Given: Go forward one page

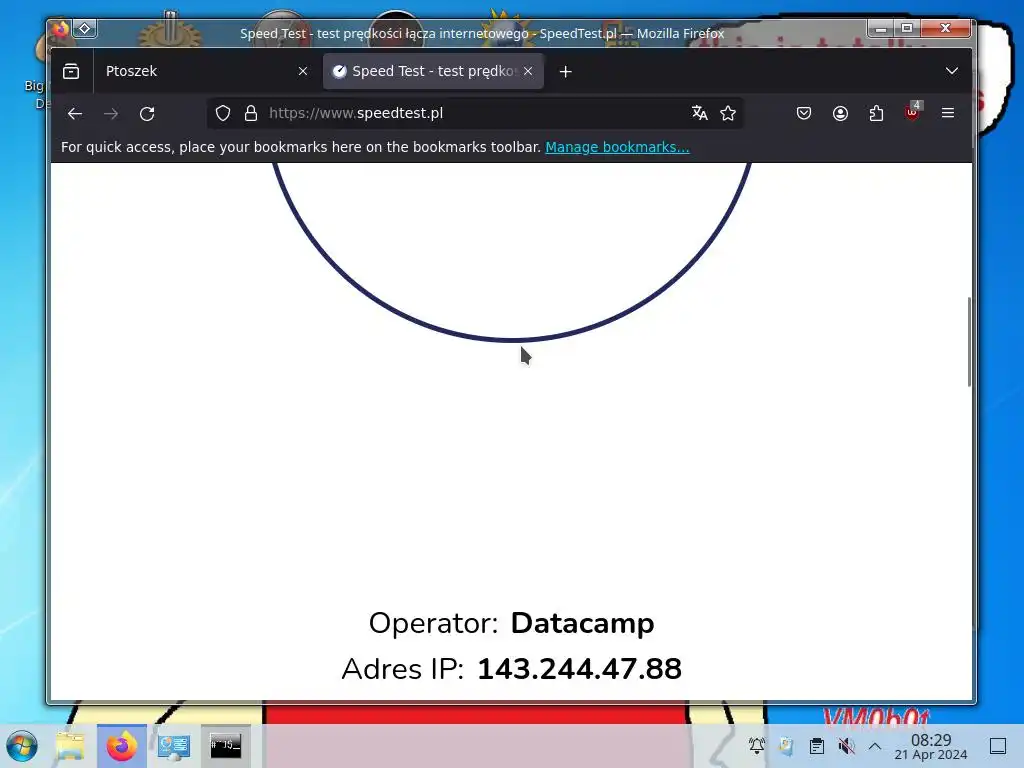Looking at the screenshot, I should [111, 114].
